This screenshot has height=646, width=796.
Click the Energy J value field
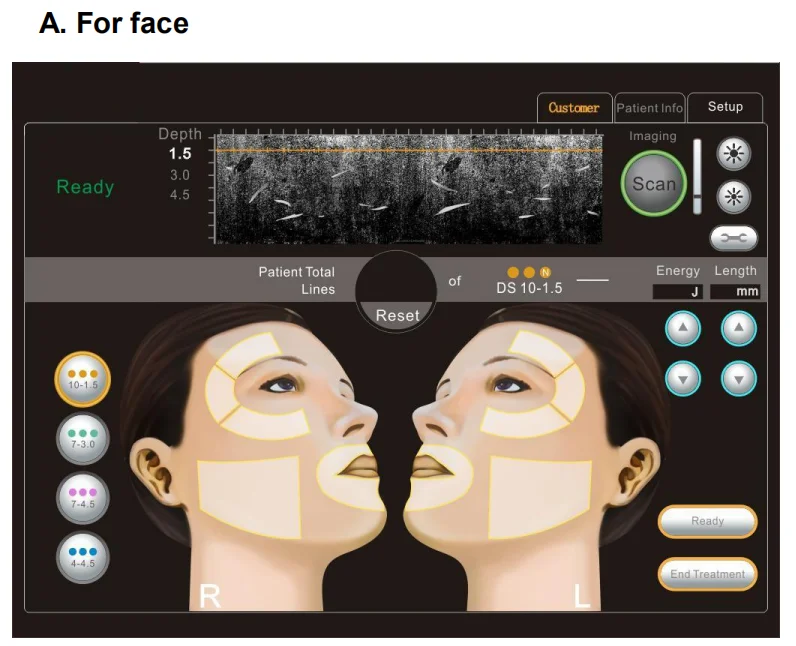pos(678,292)
